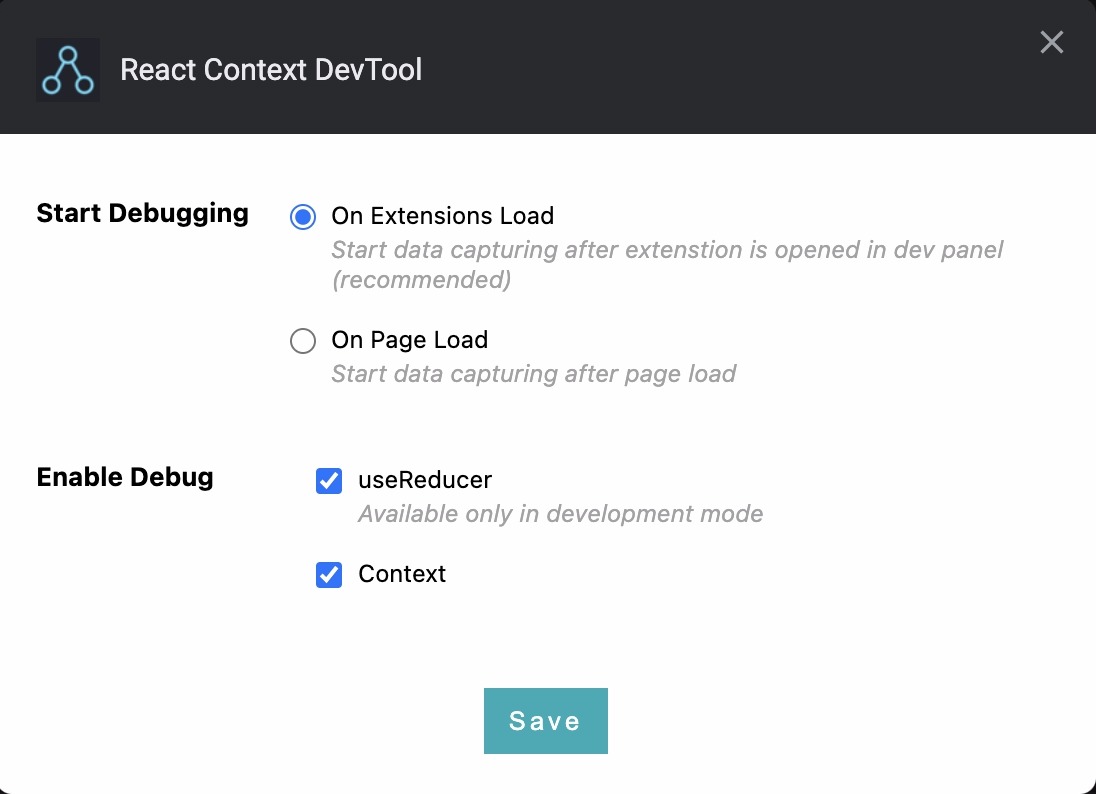Click the "Context" label text
Viewport: 1096px width, 794px height.
(402, 574)
